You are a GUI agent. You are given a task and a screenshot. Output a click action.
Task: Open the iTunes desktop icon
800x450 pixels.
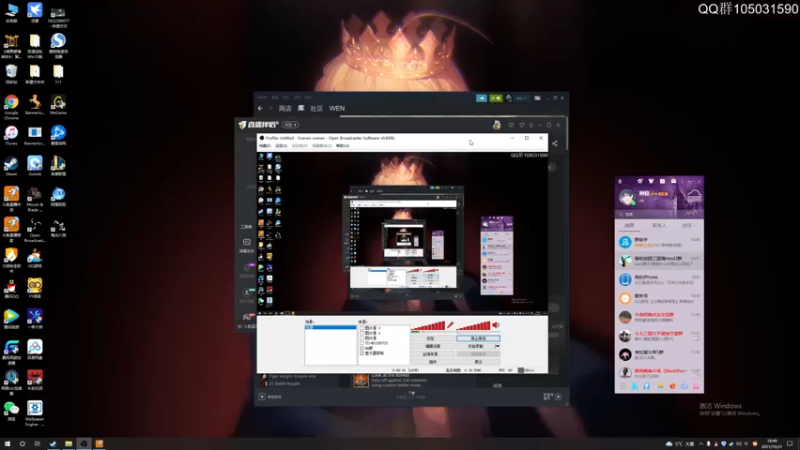tap(11, 136)
